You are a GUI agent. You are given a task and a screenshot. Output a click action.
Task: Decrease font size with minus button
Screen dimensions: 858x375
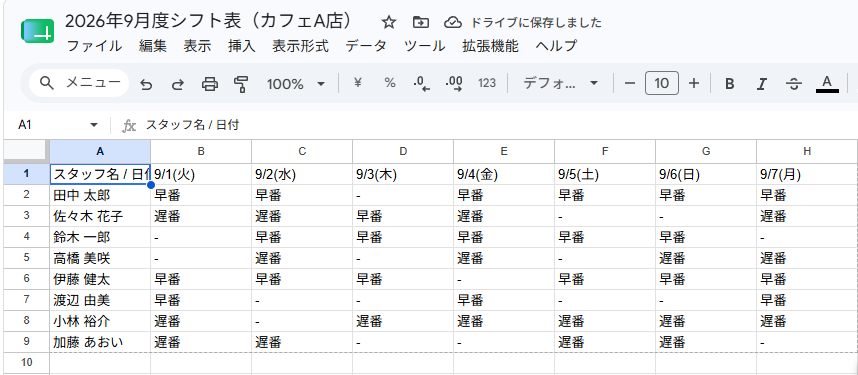click(x=630, y=83)
